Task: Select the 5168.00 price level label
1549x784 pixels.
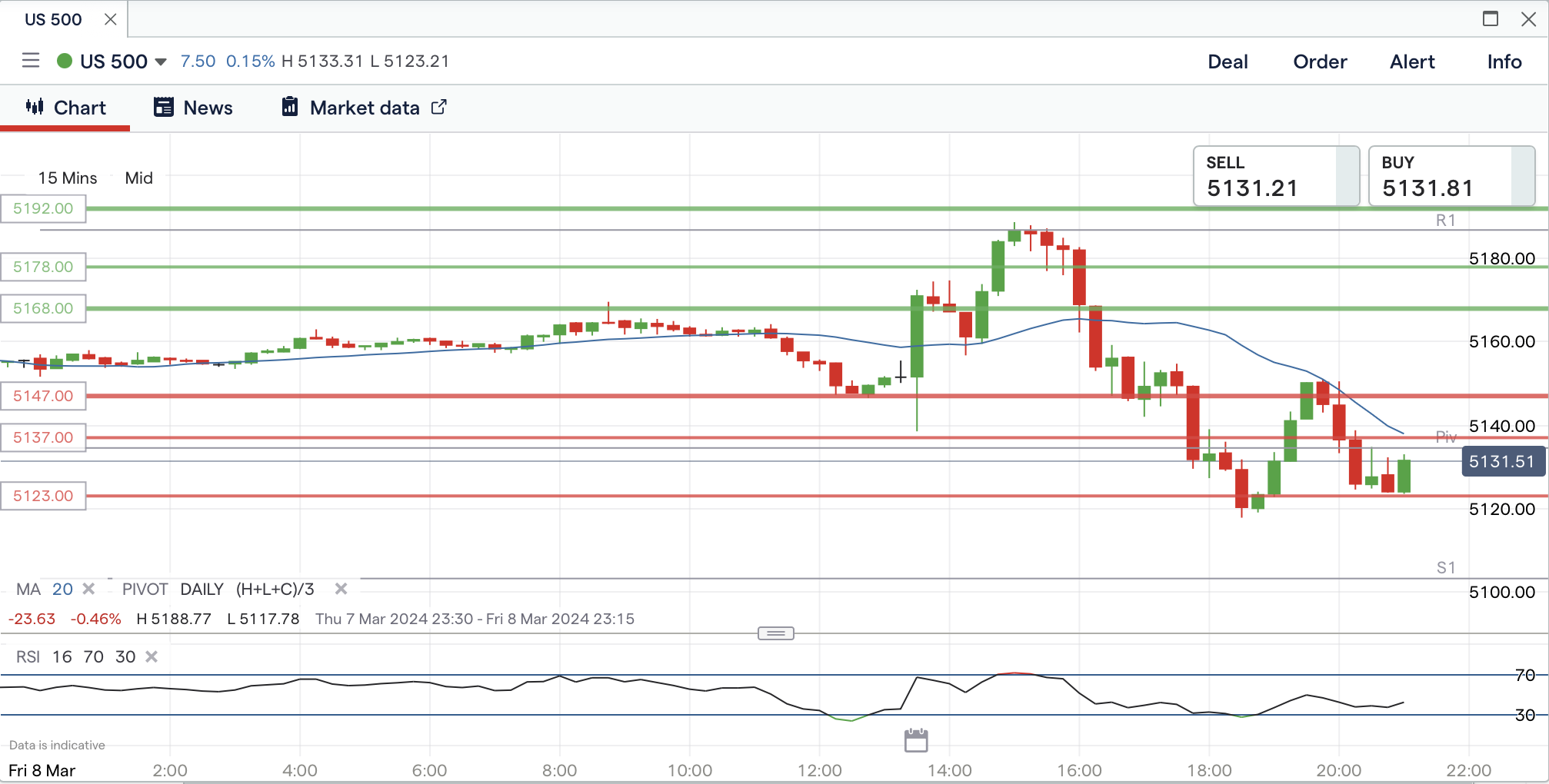Action: (43, 308)
